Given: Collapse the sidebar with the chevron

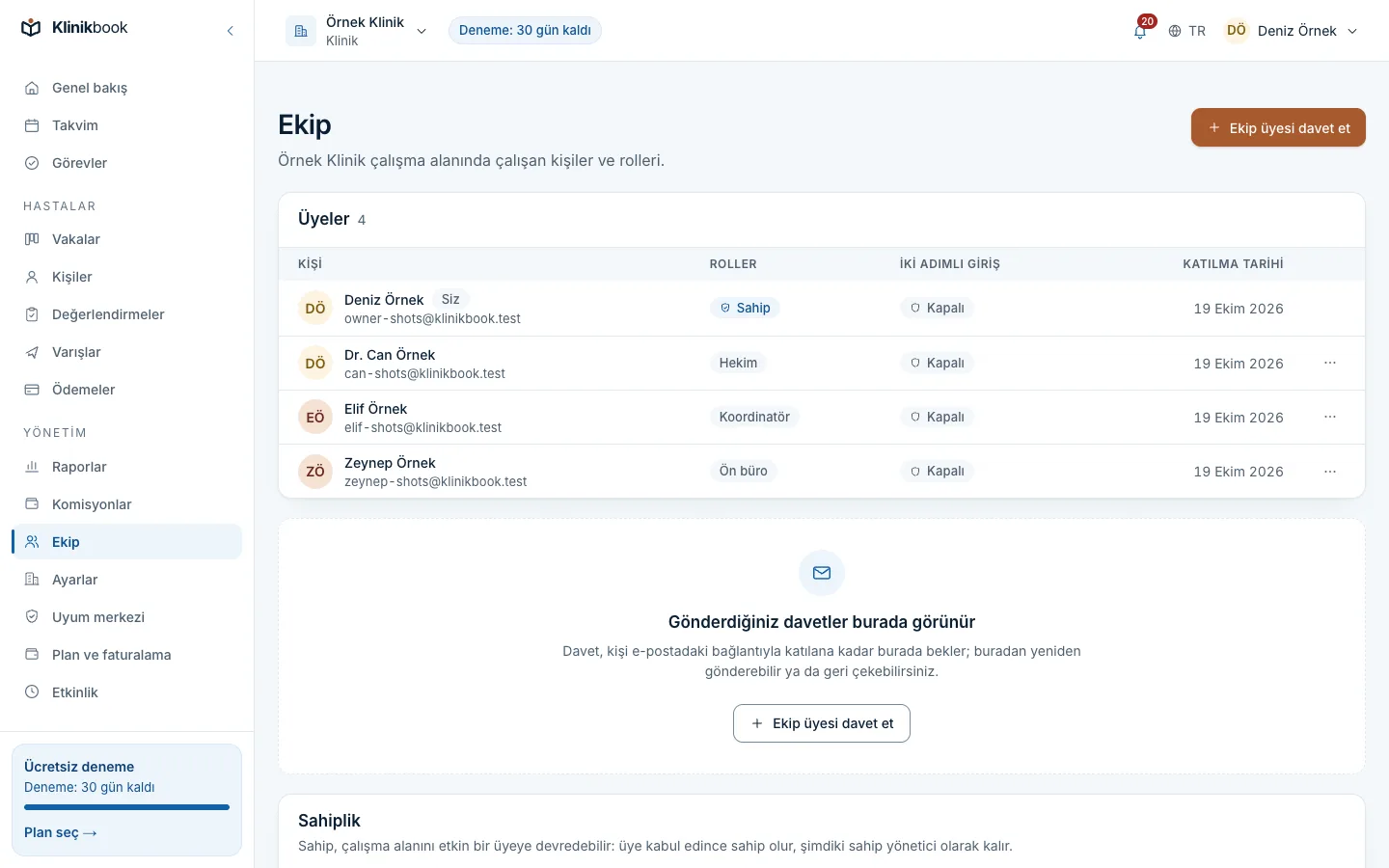Looking at the screenshot, I should coord(230,31).
